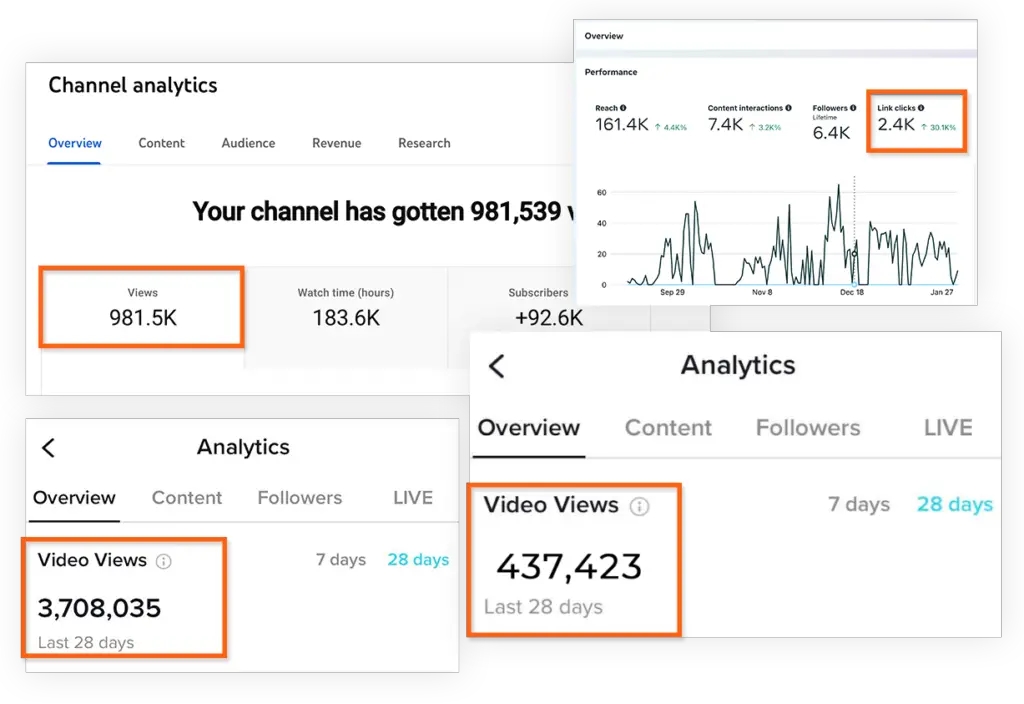1024x704 pixels.
Task: Click the back arrow in bottom-left Analytics panel
Action: [x=48, y=448]
